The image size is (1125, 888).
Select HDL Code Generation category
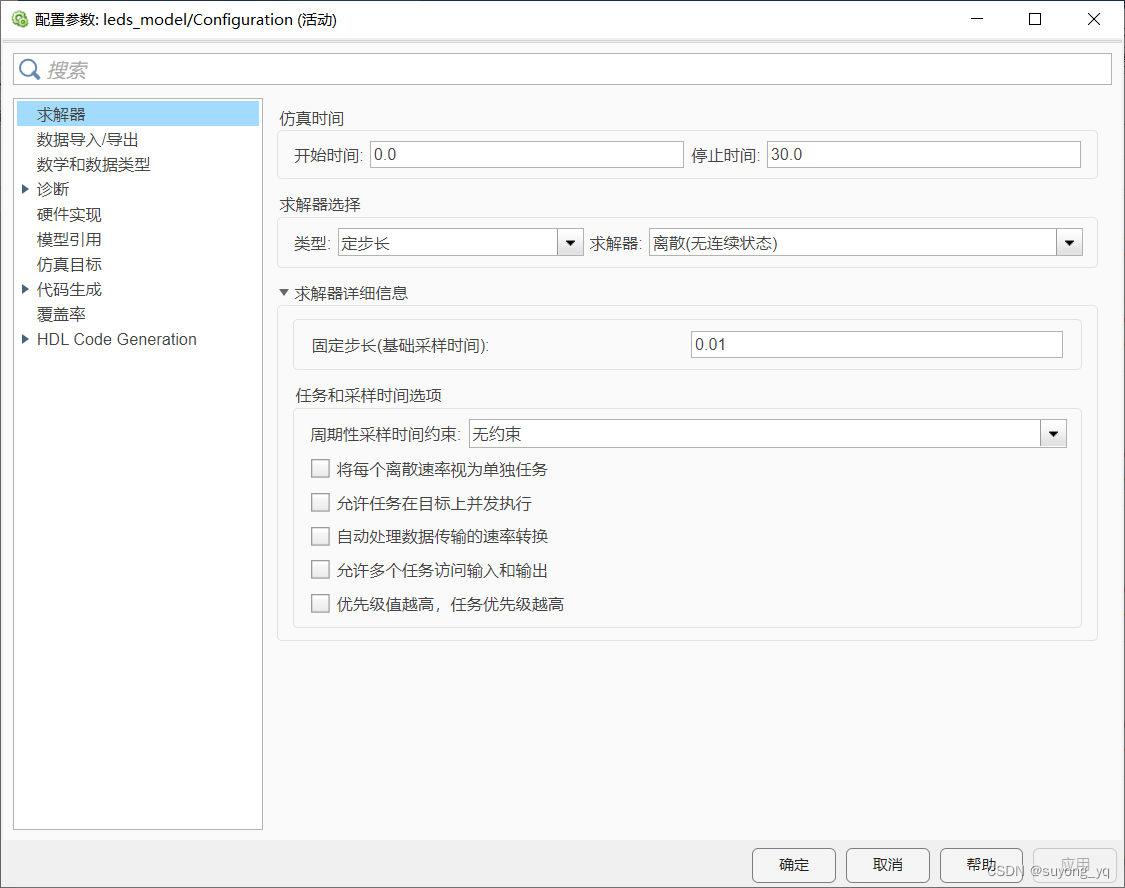116,339
